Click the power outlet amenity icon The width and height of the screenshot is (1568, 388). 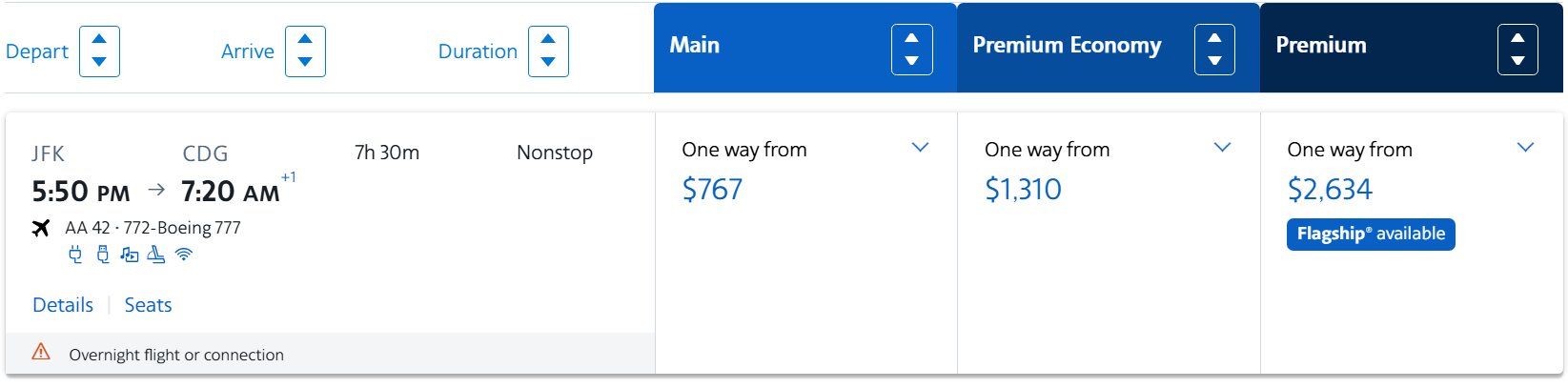(x=75, y=255)
